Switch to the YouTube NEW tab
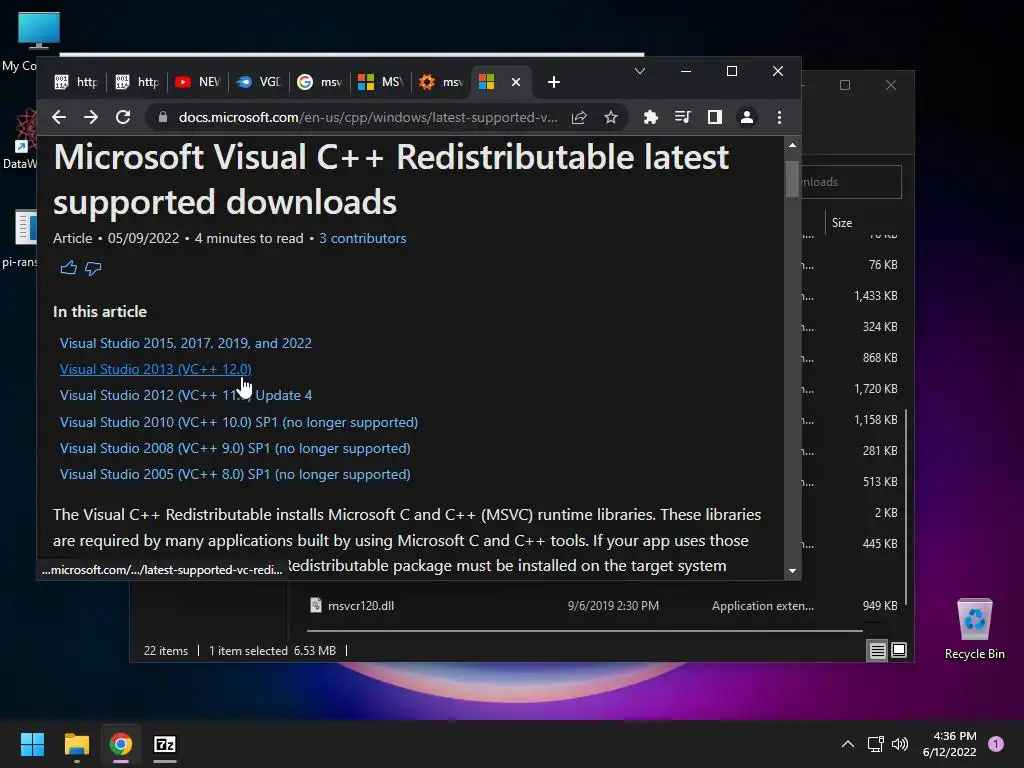 (x=198, y=82)
